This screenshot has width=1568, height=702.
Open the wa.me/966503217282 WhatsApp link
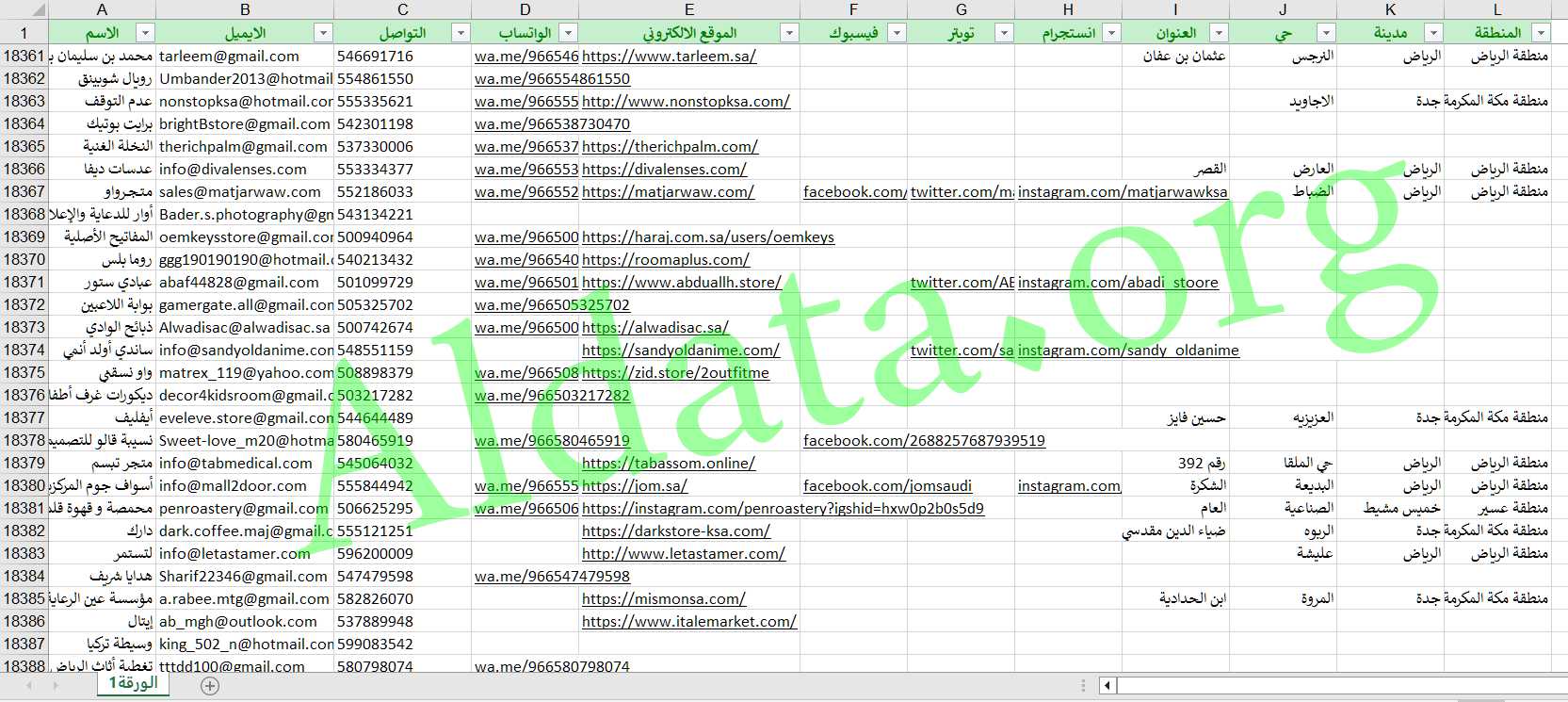click(552, 396)
